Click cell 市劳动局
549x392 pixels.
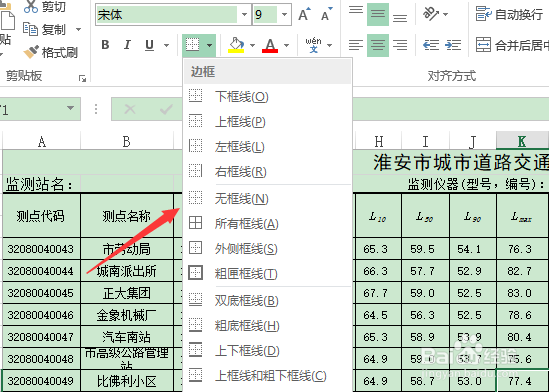point(127,249)
